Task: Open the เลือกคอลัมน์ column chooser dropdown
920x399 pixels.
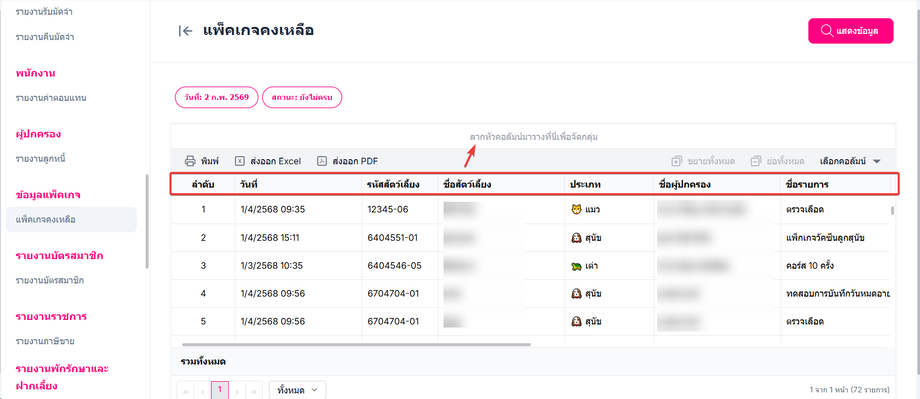Action: (850, 161)
